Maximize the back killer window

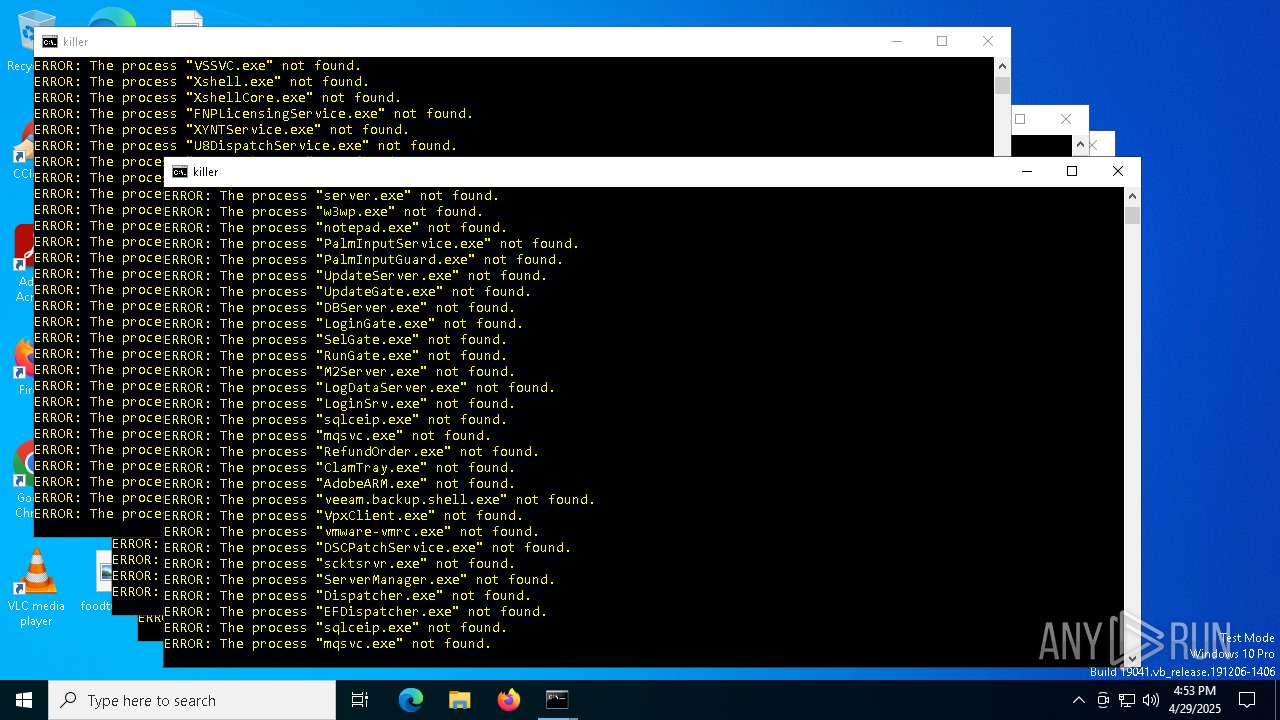(x=942, y=41)
